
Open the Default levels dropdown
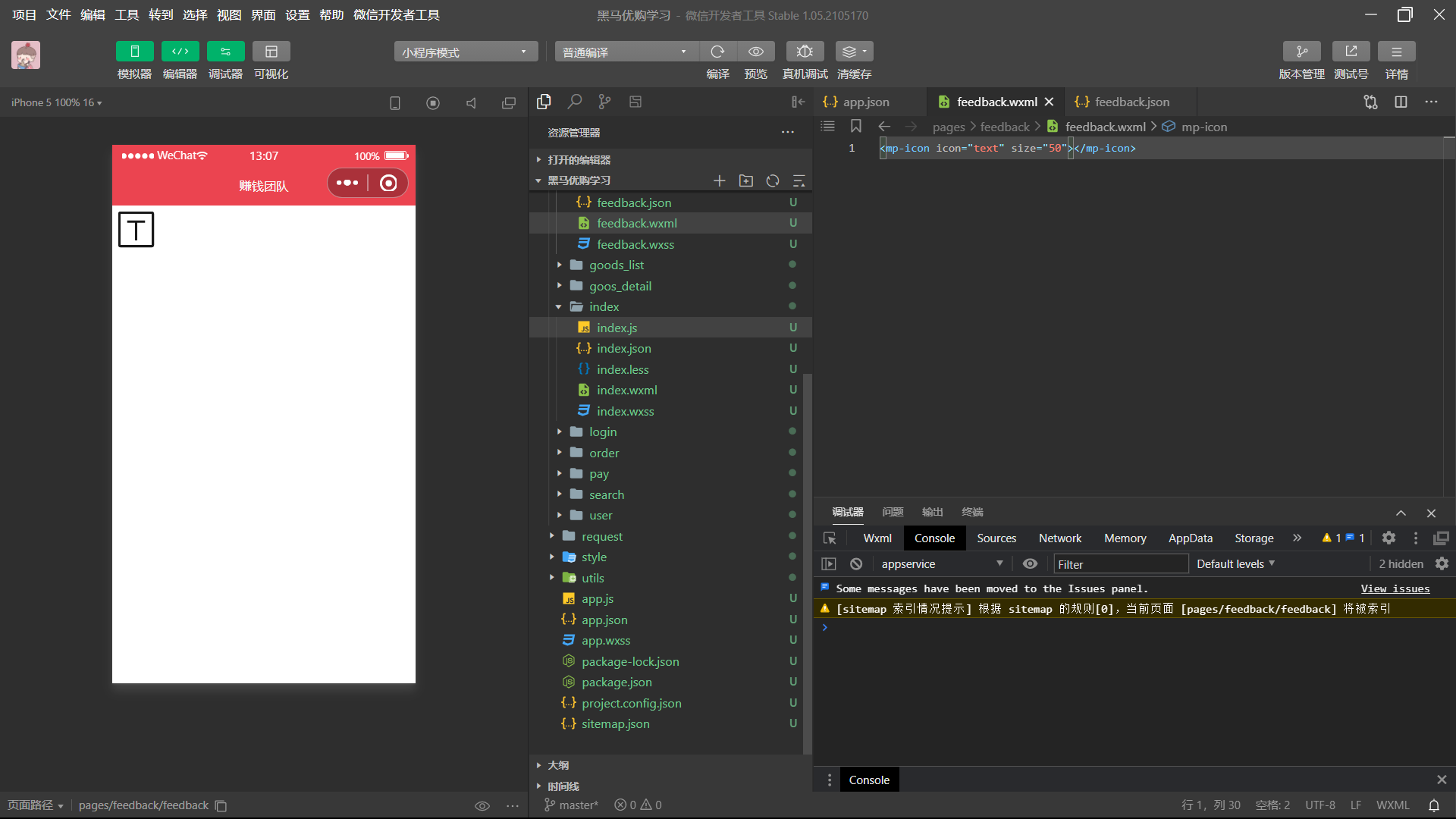coord(1235,564)
